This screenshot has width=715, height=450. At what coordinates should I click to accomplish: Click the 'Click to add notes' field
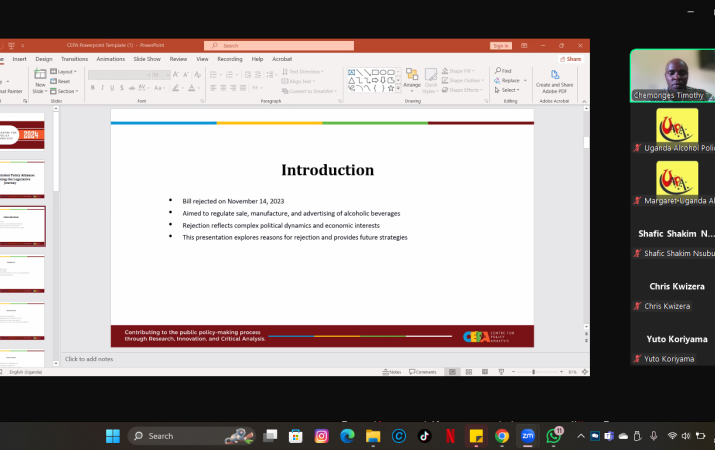[x=90, y=359]
